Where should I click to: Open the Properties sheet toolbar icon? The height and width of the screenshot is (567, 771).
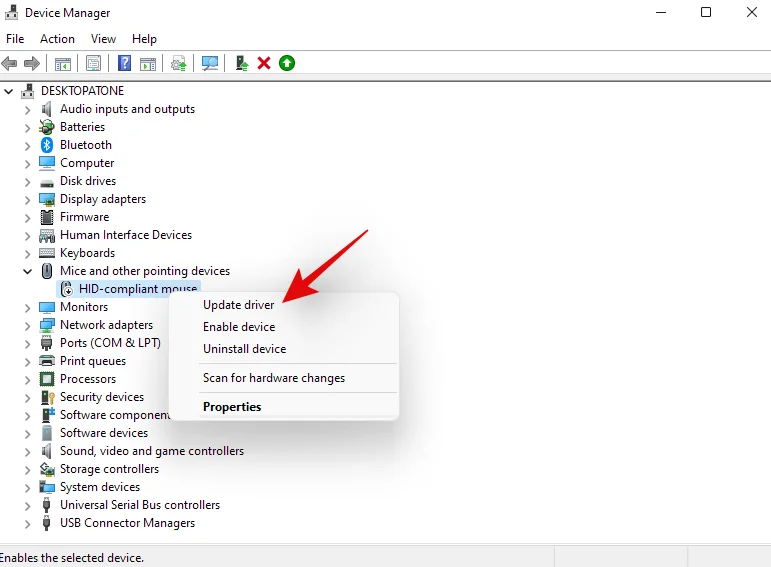coord(93,63)
